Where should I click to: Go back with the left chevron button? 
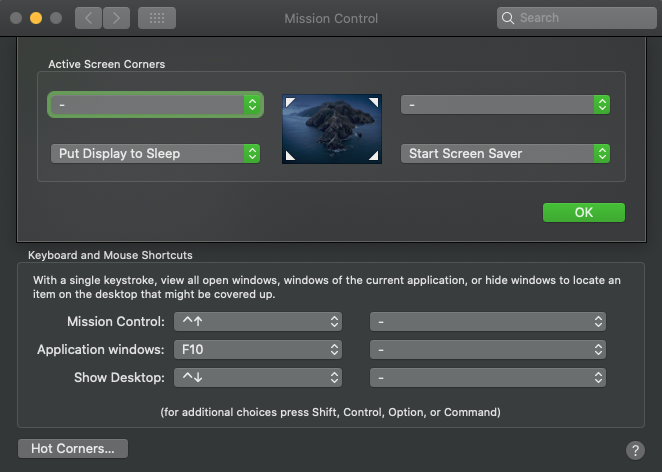(88, 18)
